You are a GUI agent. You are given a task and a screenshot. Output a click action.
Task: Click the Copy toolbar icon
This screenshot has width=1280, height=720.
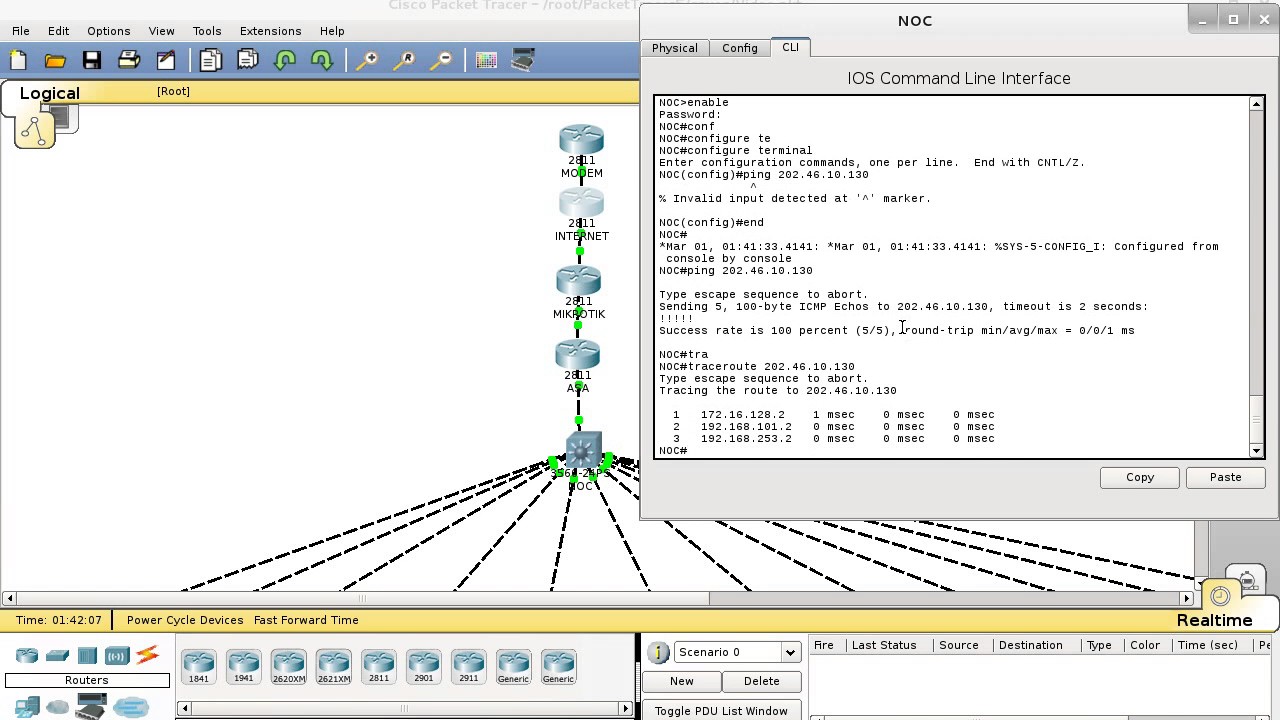(210, 61)
